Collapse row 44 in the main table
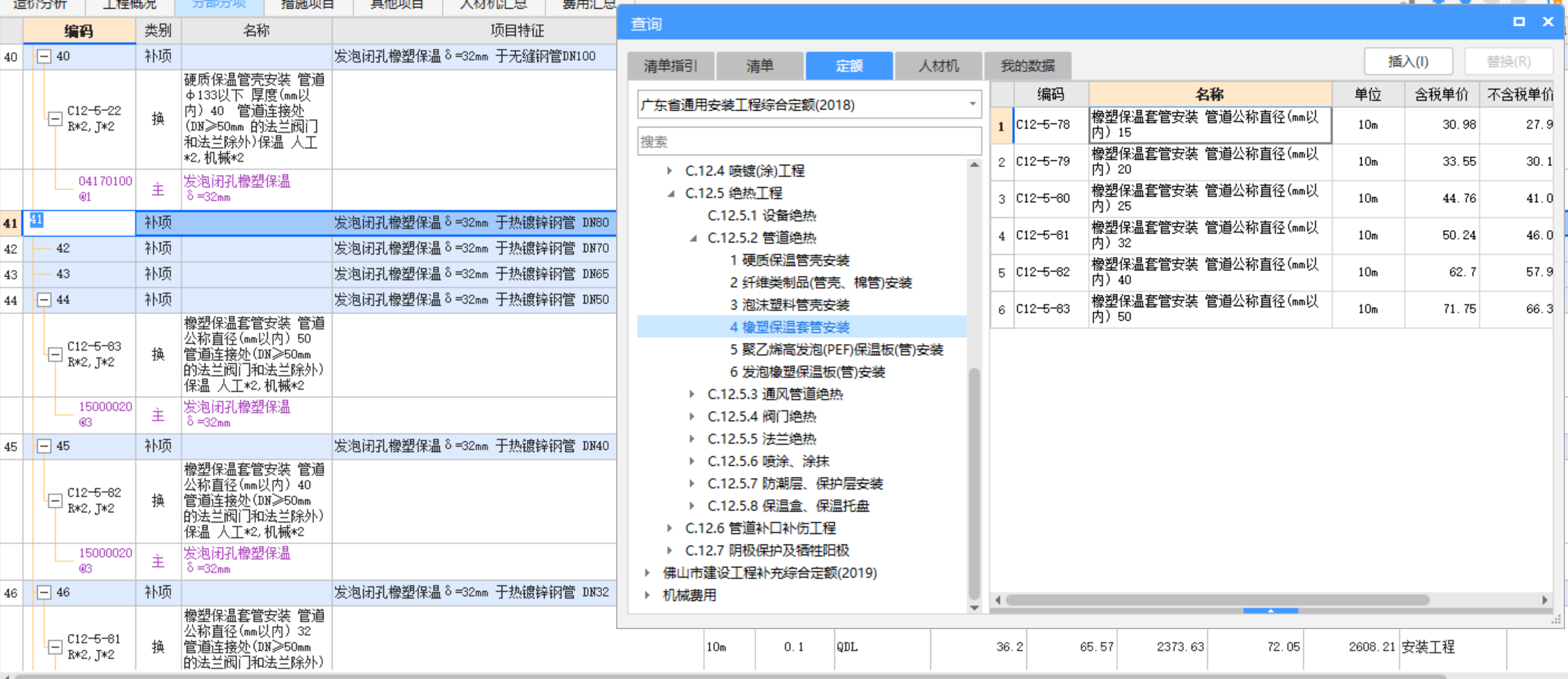This screenshot has height=679, width=1568. [44, 300]
